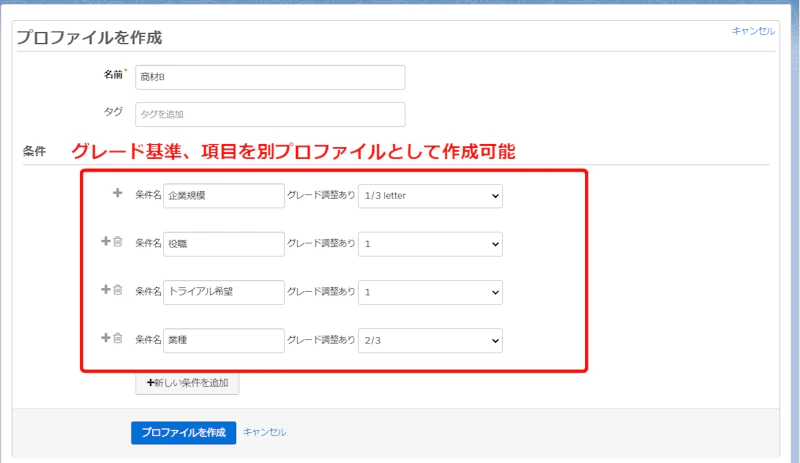Click グレード調整あり label in 業種 row
The width and height of the screenshot is (800, 463).
321,339
